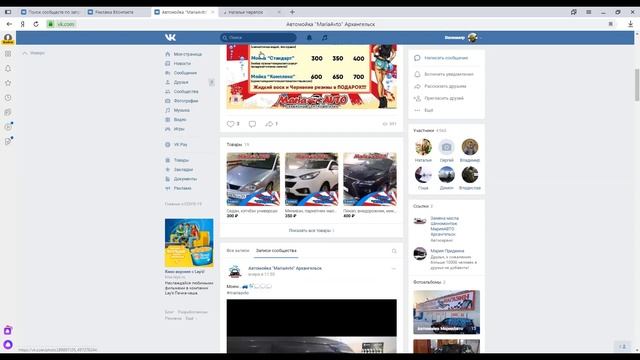Open member Сергей's camera placeholder avatar
The width and height of the screenshot is (640, 360).
[447, 147]
